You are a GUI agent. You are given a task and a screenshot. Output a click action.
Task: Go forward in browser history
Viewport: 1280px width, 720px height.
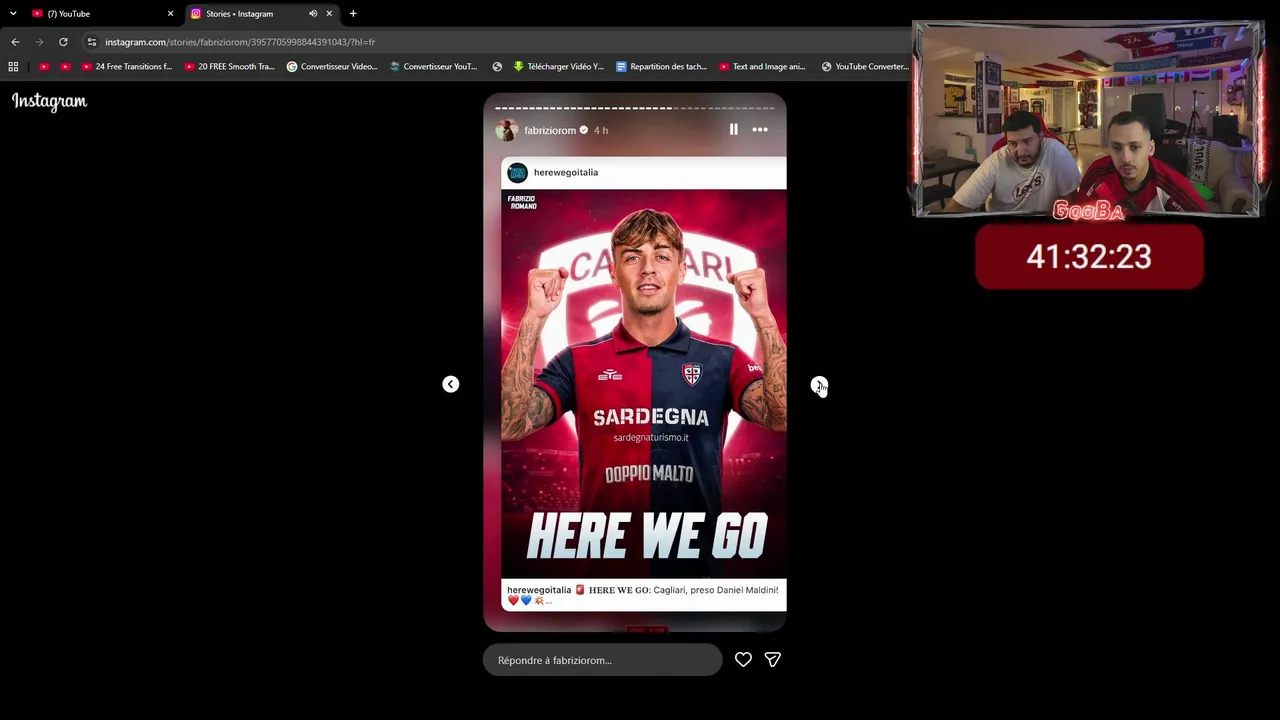click(x=39, y=42)
